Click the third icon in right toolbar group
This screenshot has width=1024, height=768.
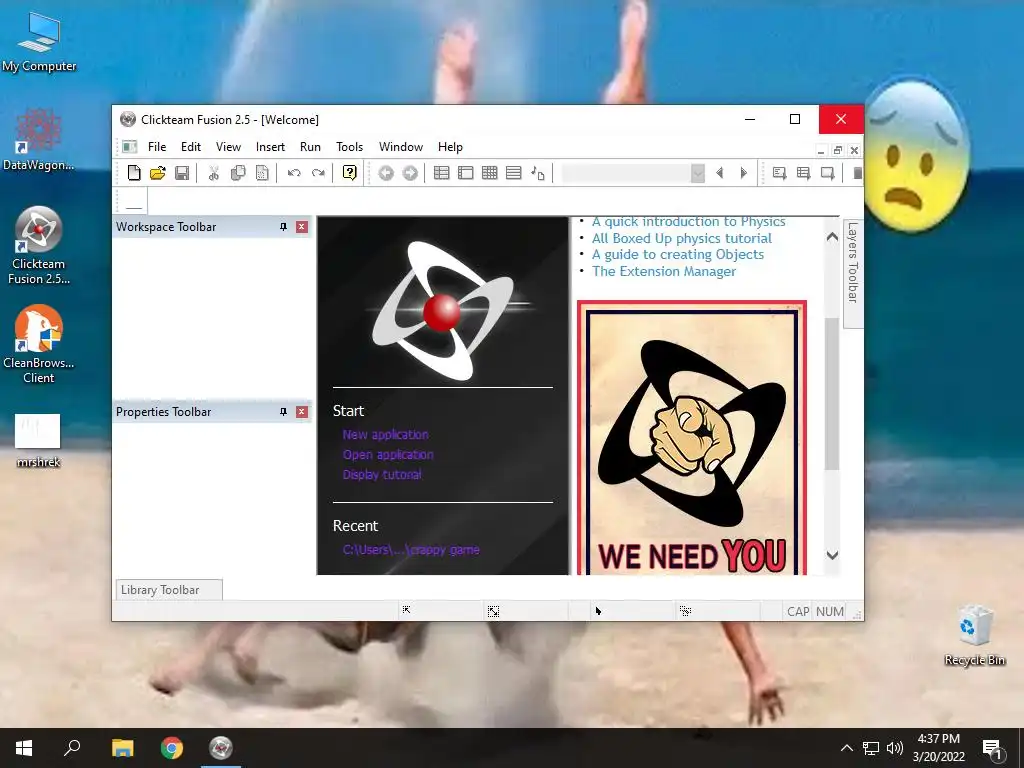point(827,173)
